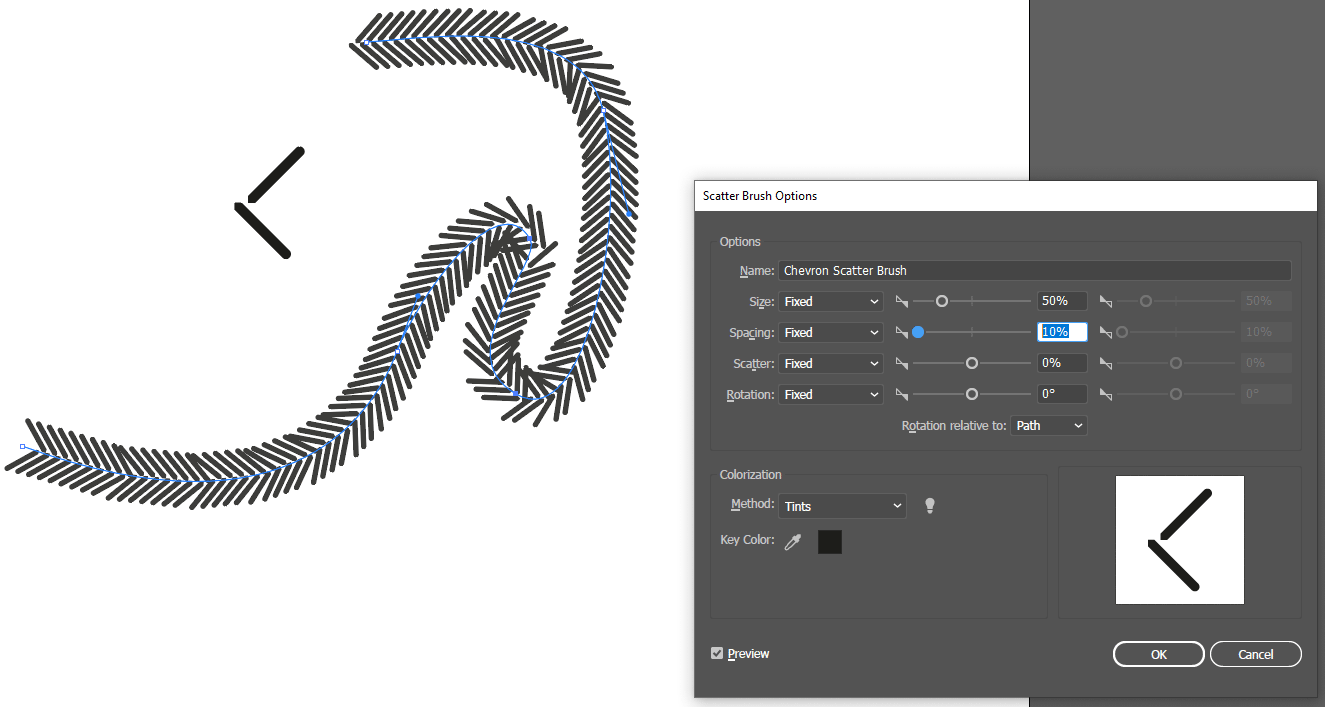This screenshot has height=707, width=1325.
Task: Open the Colorization Tips lightbulb
Action: [x=929, y=505]
